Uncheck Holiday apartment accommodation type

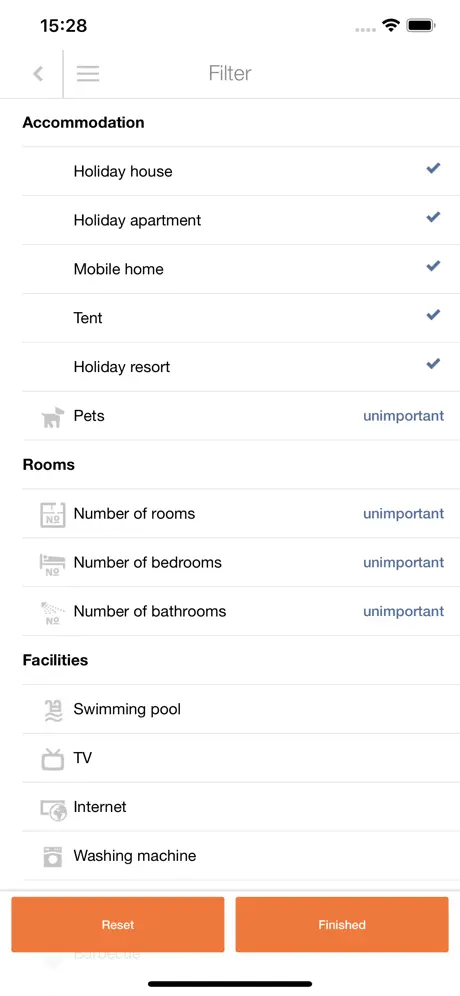tap(433, 217)
